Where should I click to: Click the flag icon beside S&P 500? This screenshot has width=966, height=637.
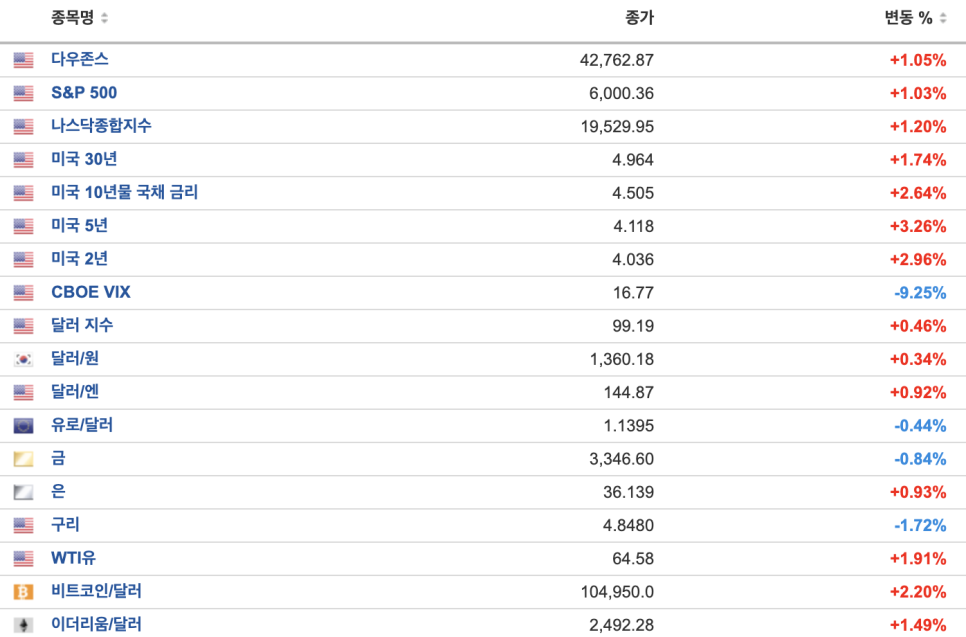pyautogui.click(x=23, y=93)
